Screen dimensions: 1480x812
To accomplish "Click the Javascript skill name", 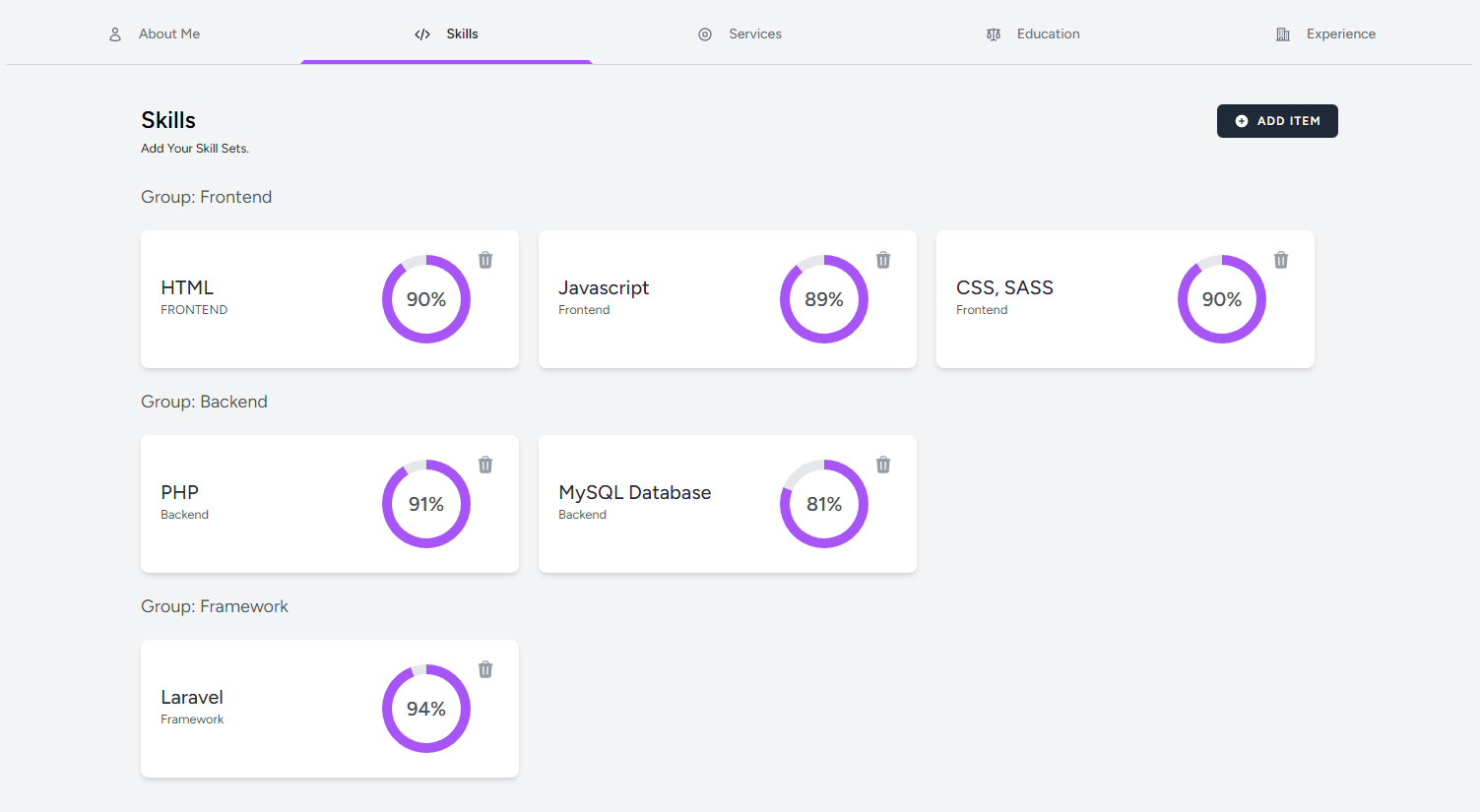I will [604, 287].
